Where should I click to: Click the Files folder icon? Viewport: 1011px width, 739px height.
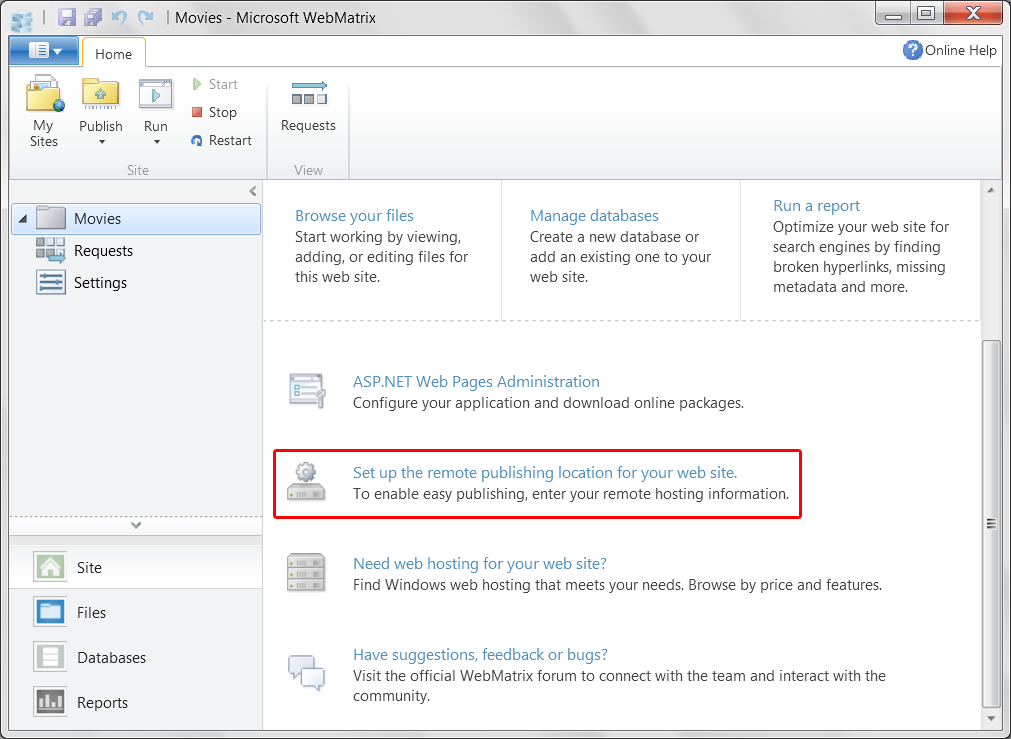click(x=50, y=612)
